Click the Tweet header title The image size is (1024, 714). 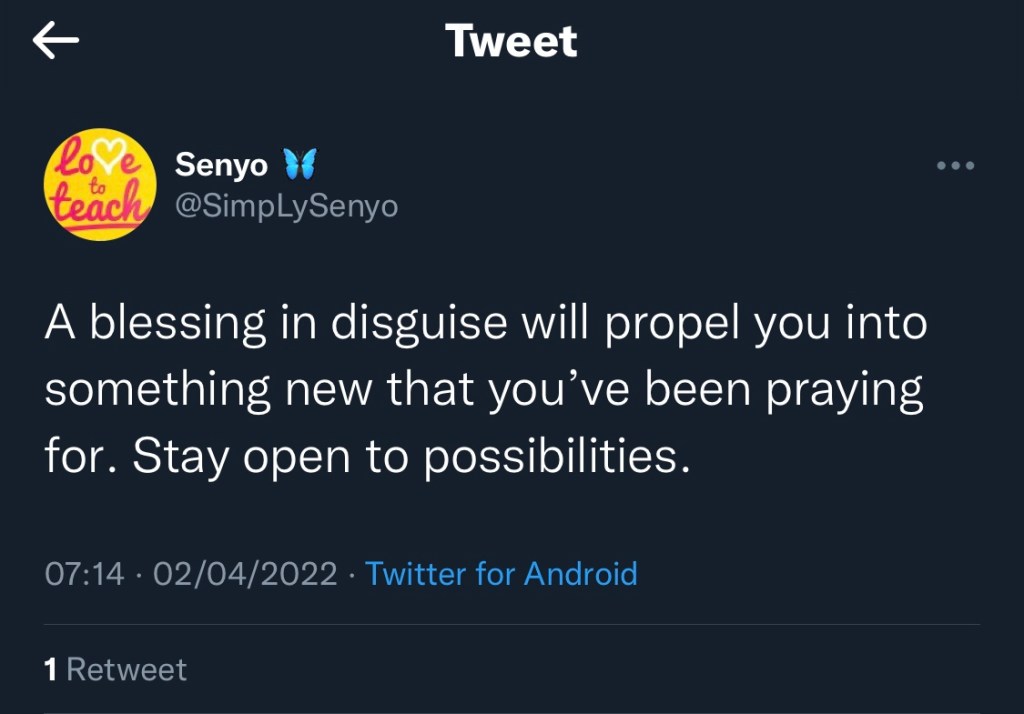[x=511, y=41]
